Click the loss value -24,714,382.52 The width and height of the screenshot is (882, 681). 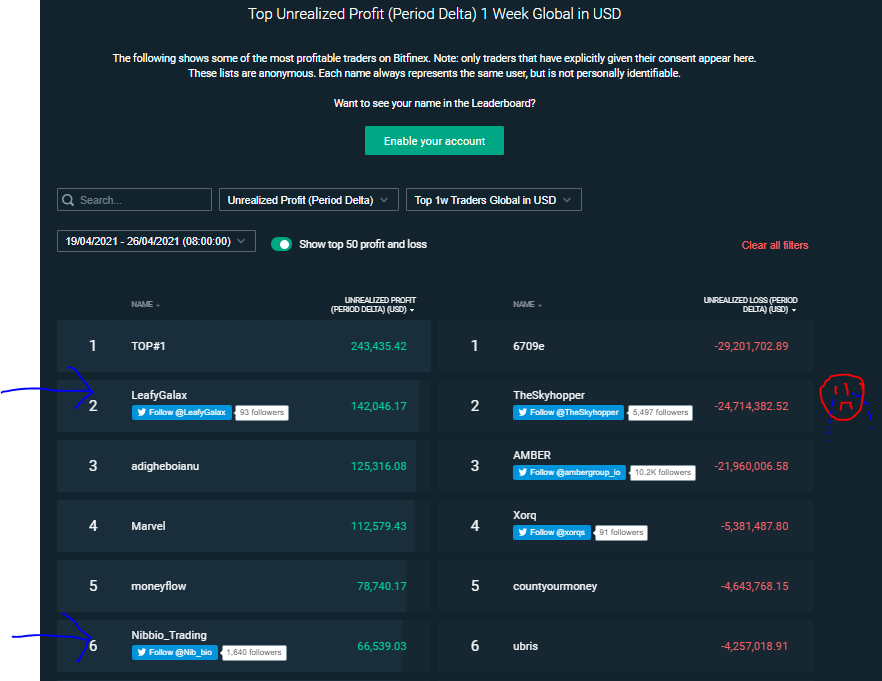click(x=752, y=406)
